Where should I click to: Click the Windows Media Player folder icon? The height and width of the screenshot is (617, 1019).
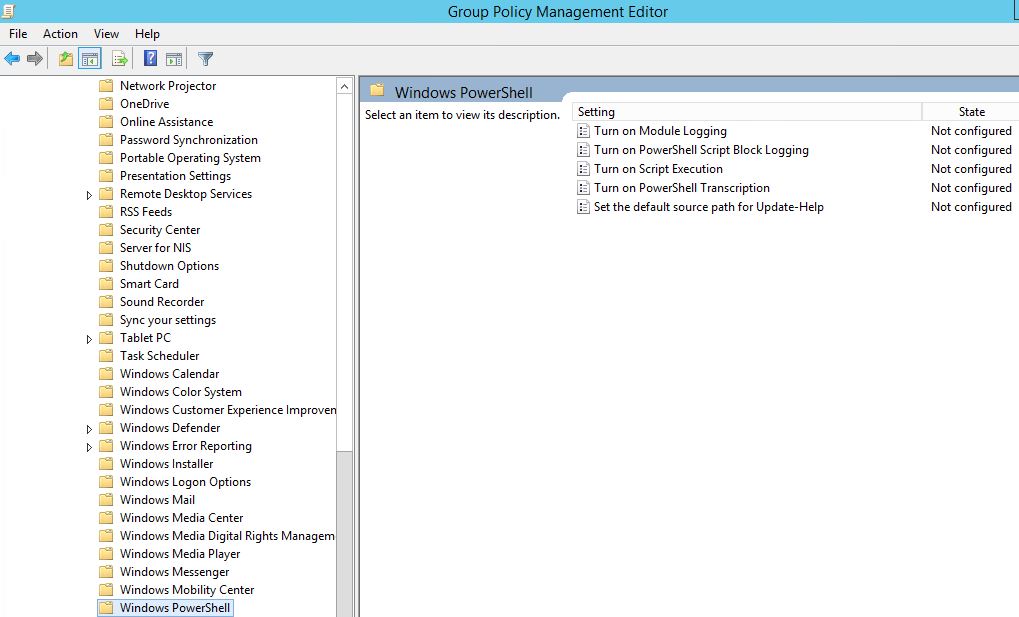(x=106, y=554)
